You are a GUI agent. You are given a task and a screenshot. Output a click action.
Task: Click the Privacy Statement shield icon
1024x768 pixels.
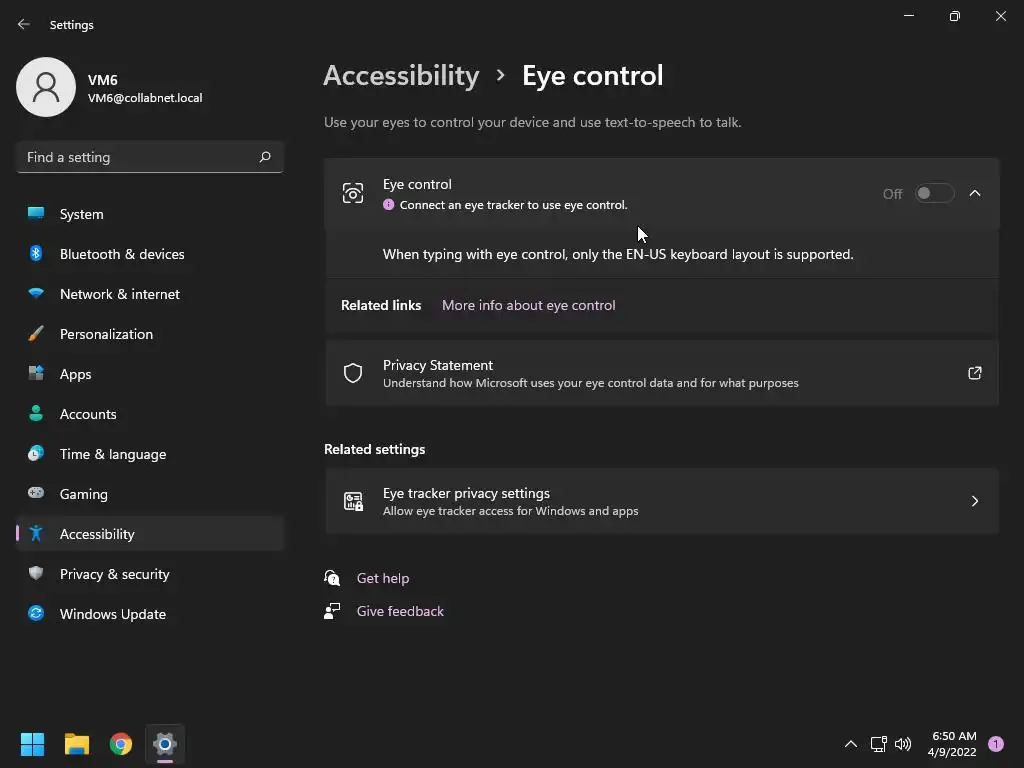tap(353, 373)
